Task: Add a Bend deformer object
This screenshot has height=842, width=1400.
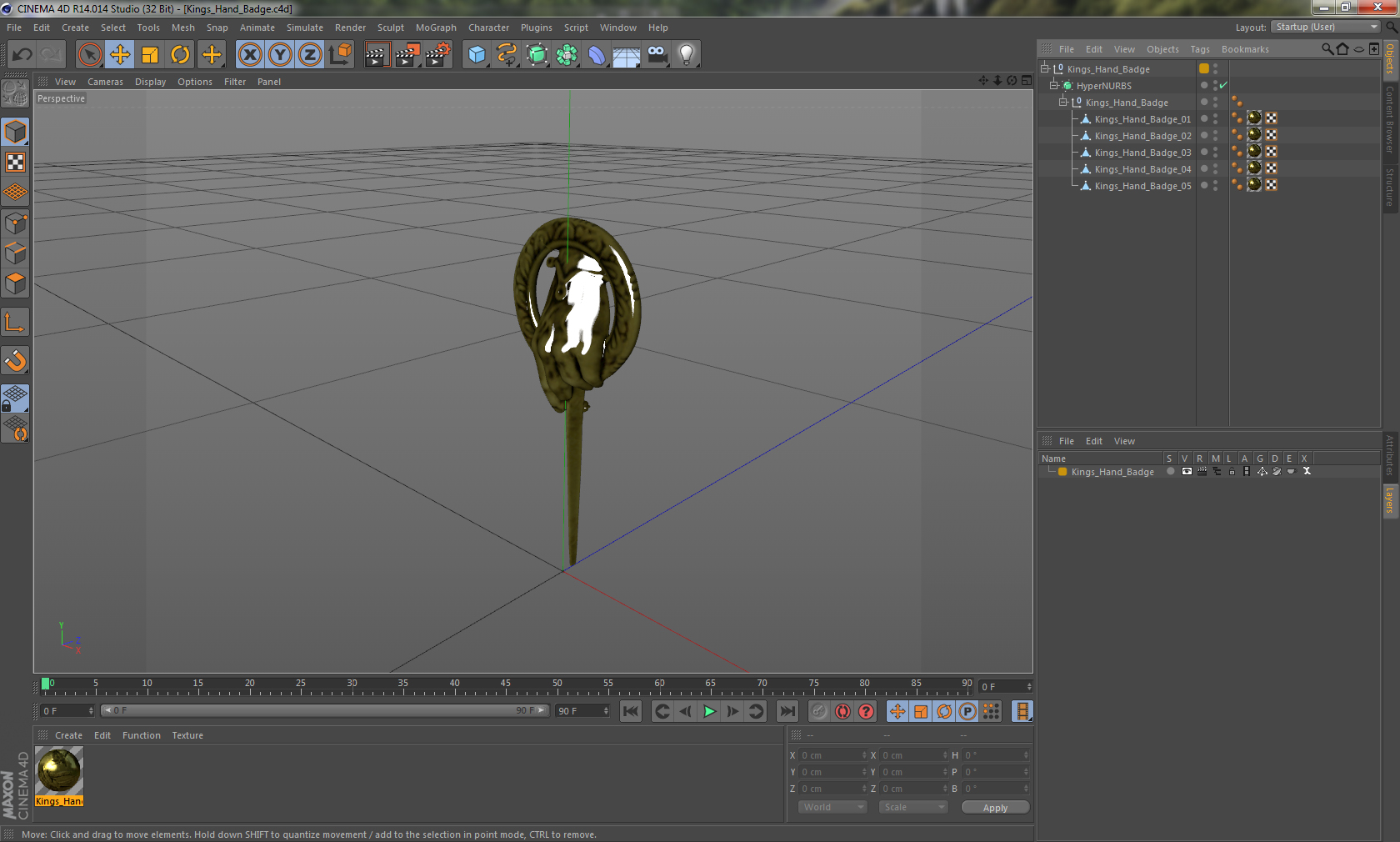Action: (x=597, y=55)
